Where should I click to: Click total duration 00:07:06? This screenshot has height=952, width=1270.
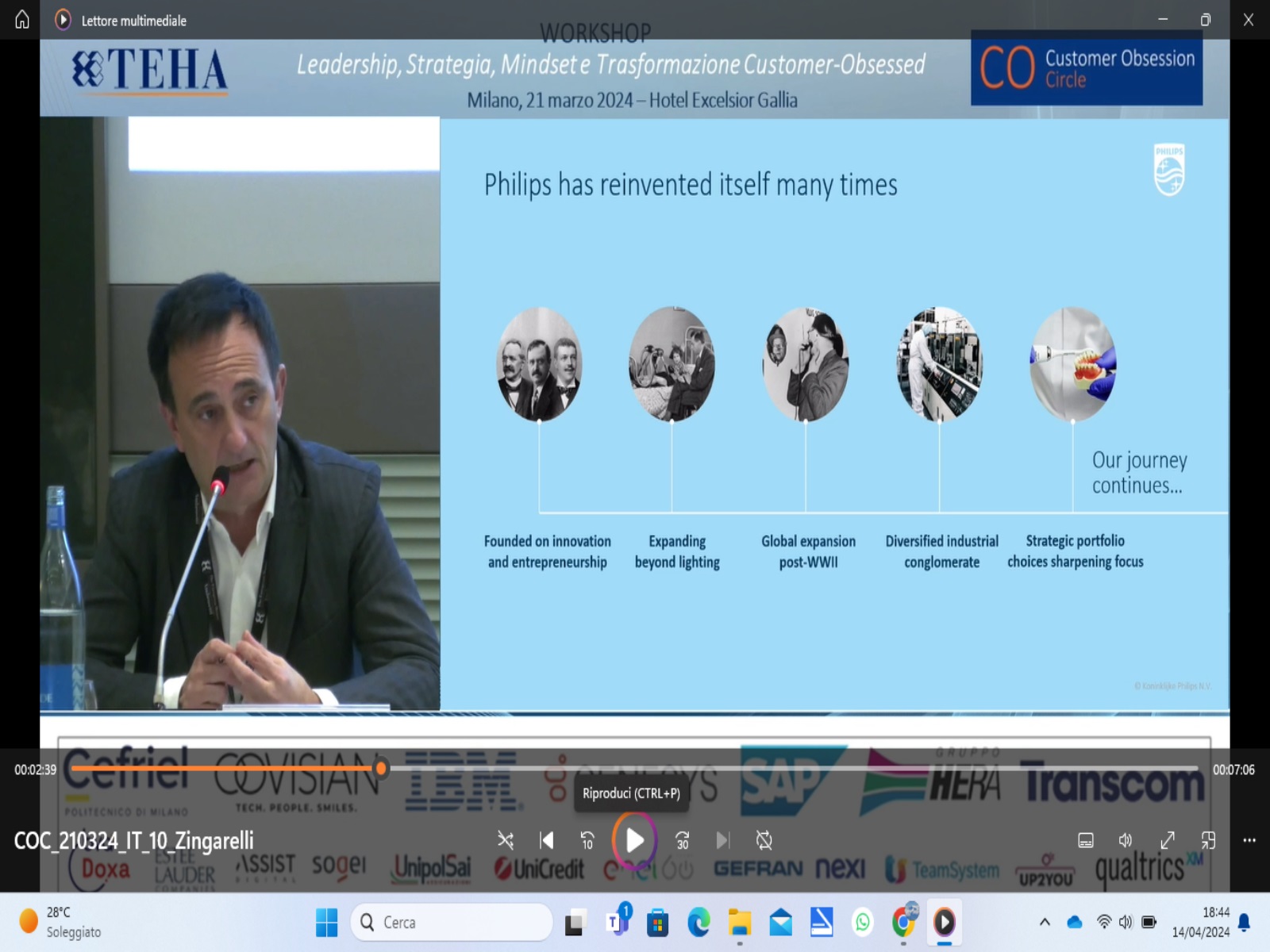[x=1233, y=770]
